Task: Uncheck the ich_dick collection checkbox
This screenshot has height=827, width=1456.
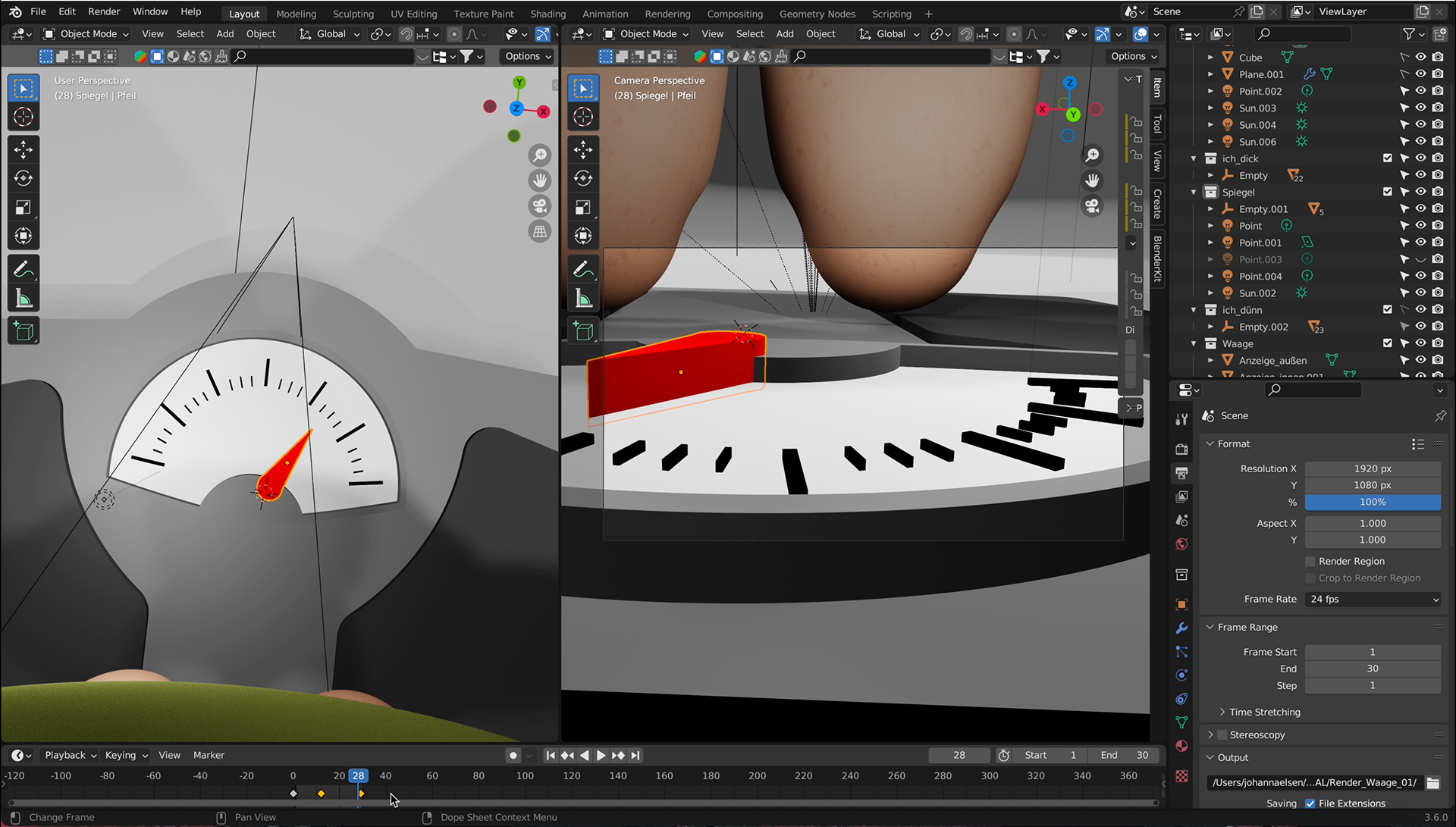Action: pos(1388,158)
